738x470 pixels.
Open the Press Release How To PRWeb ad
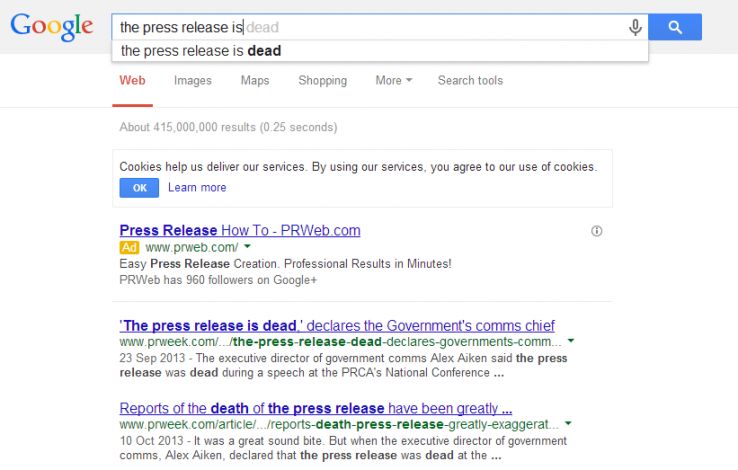click(239, 230)
